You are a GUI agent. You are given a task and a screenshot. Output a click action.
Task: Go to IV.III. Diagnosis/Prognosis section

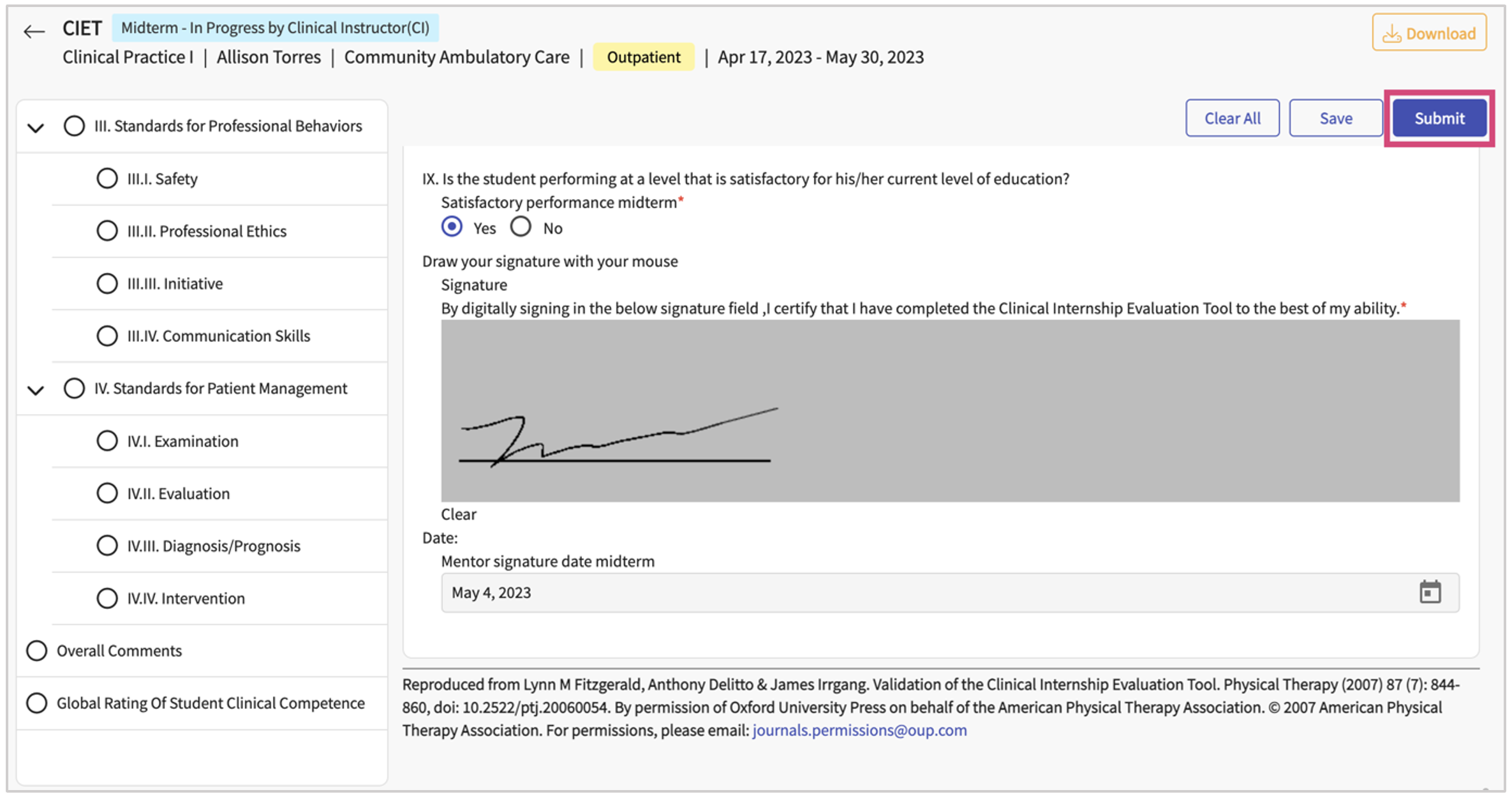point(213,546)
